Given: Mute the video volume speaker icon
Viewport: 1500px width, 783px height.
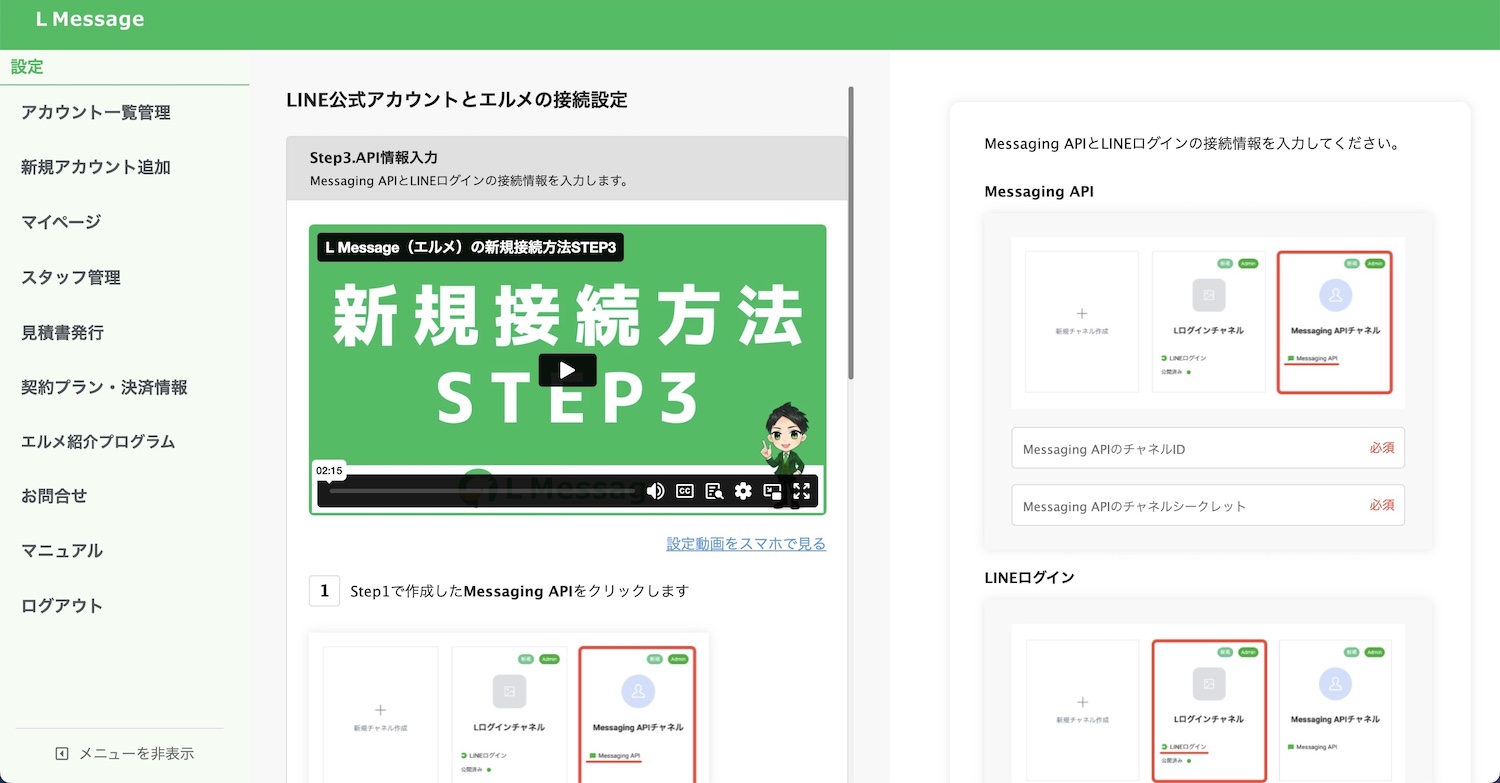Looking at the screenshot, I should [656, 491].
